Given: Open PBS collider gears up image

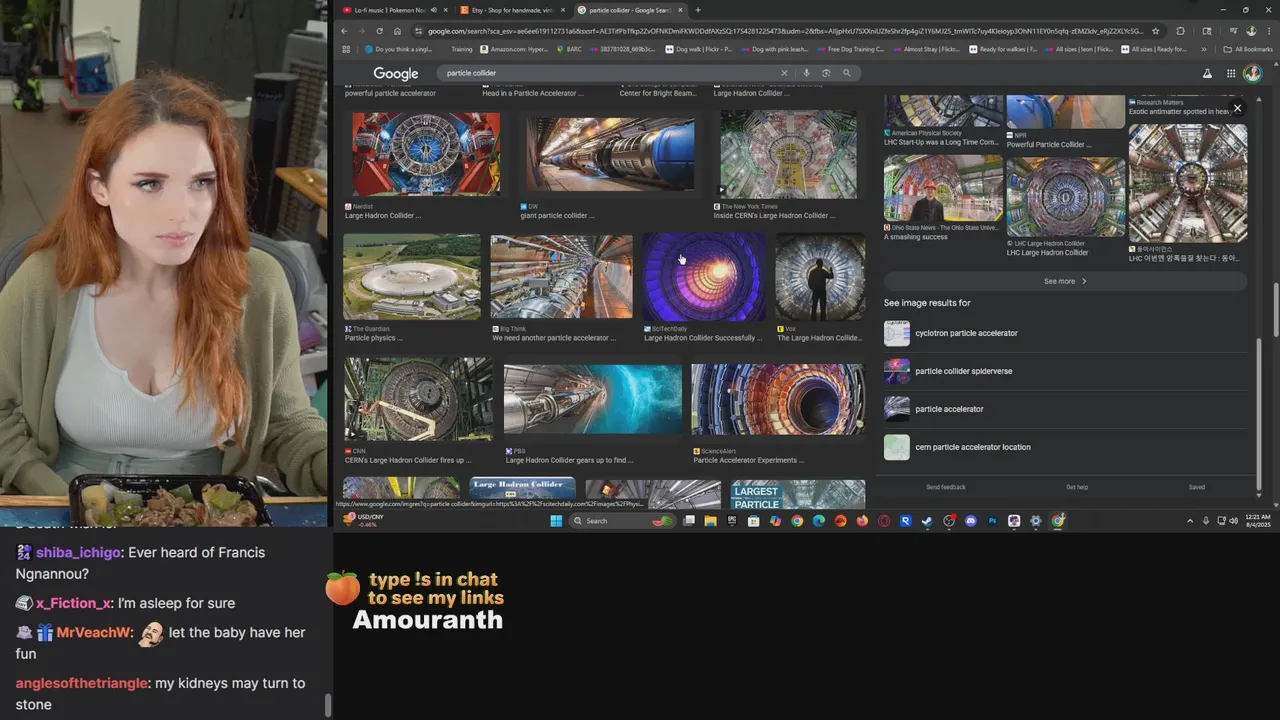Looking at the screenshot, I should point(593,399).
